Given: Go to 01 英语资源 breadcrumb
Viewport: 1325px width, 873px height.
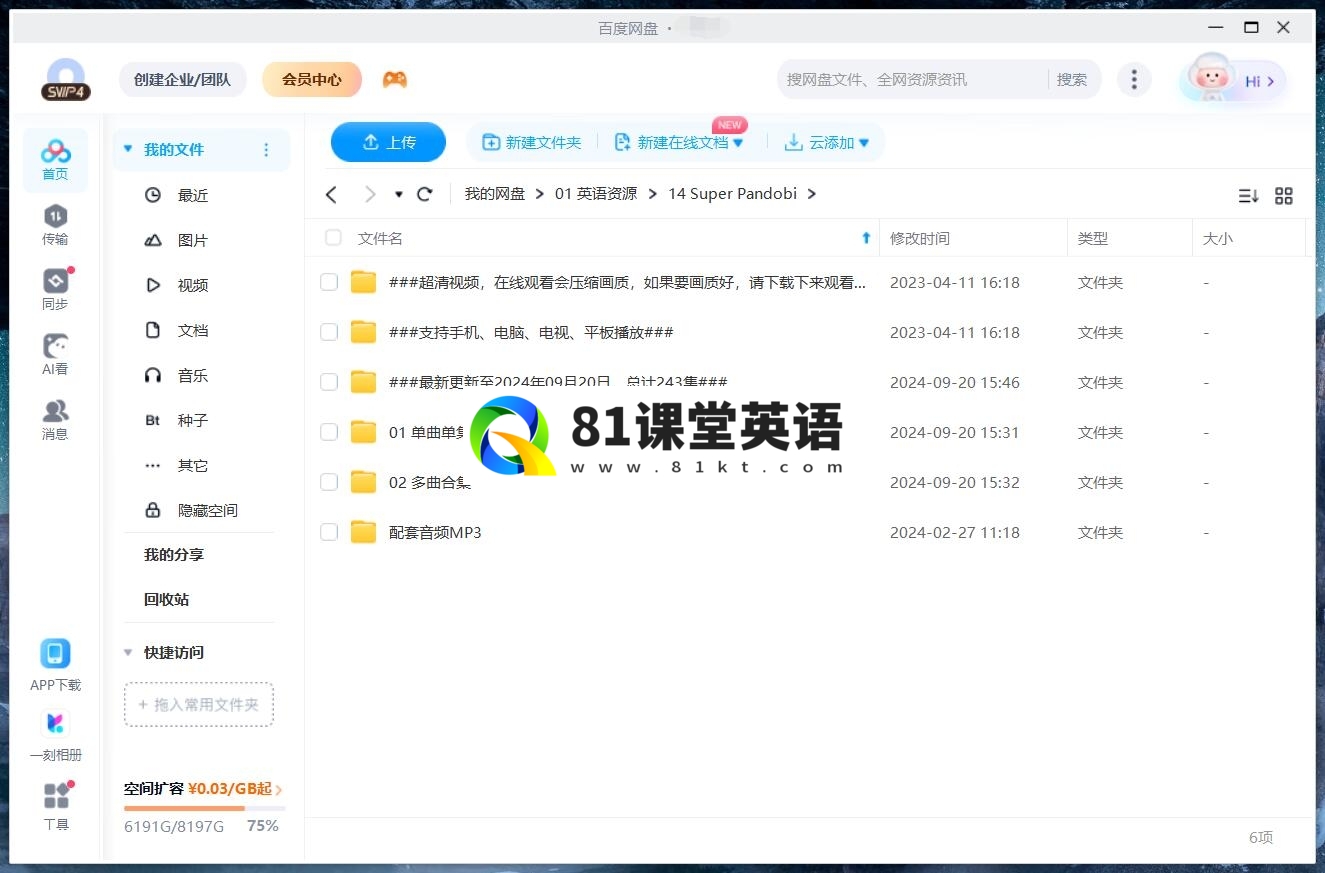Looking at the screenshot, I should 596,194.
